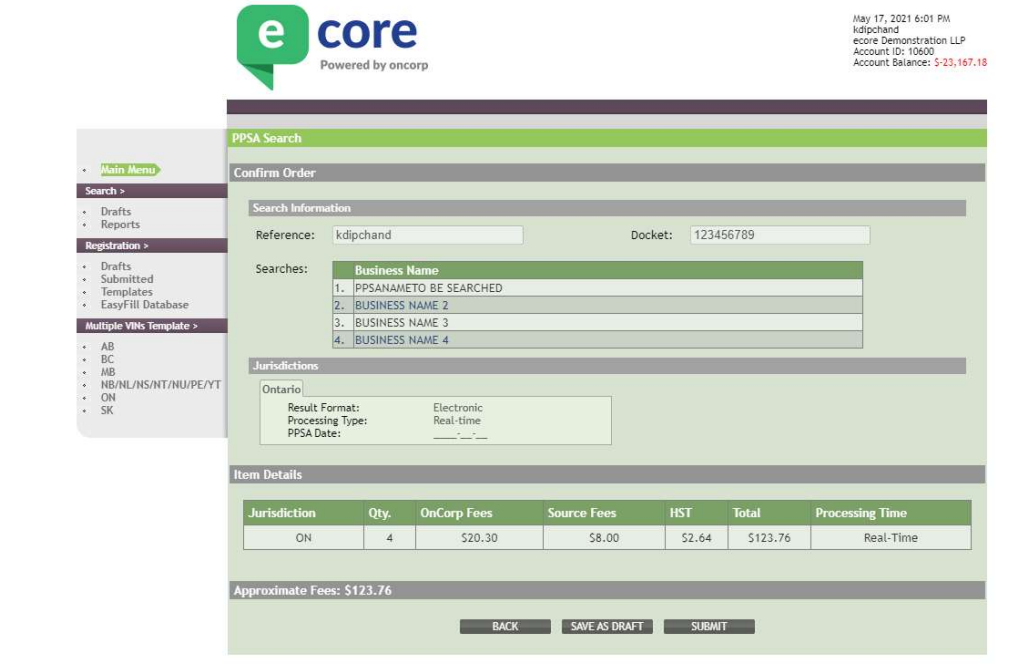Expand the Search menu section
Image resolution: width=1015 pixels, height=667 pixels.
[151, 191]
